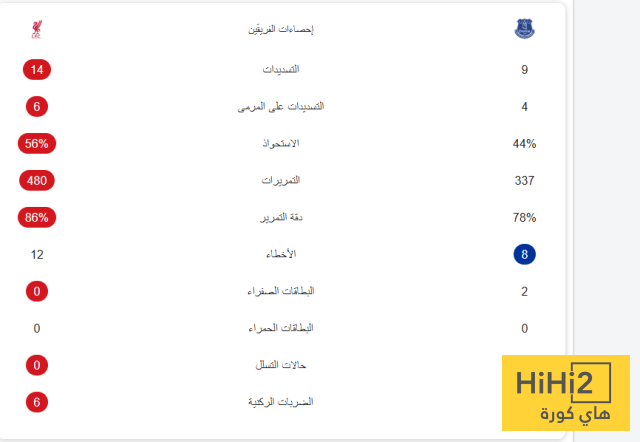Viewport: 640px width, 442px height.
Task: Click the red 0 offsides badge
Action: click(37, 365)
